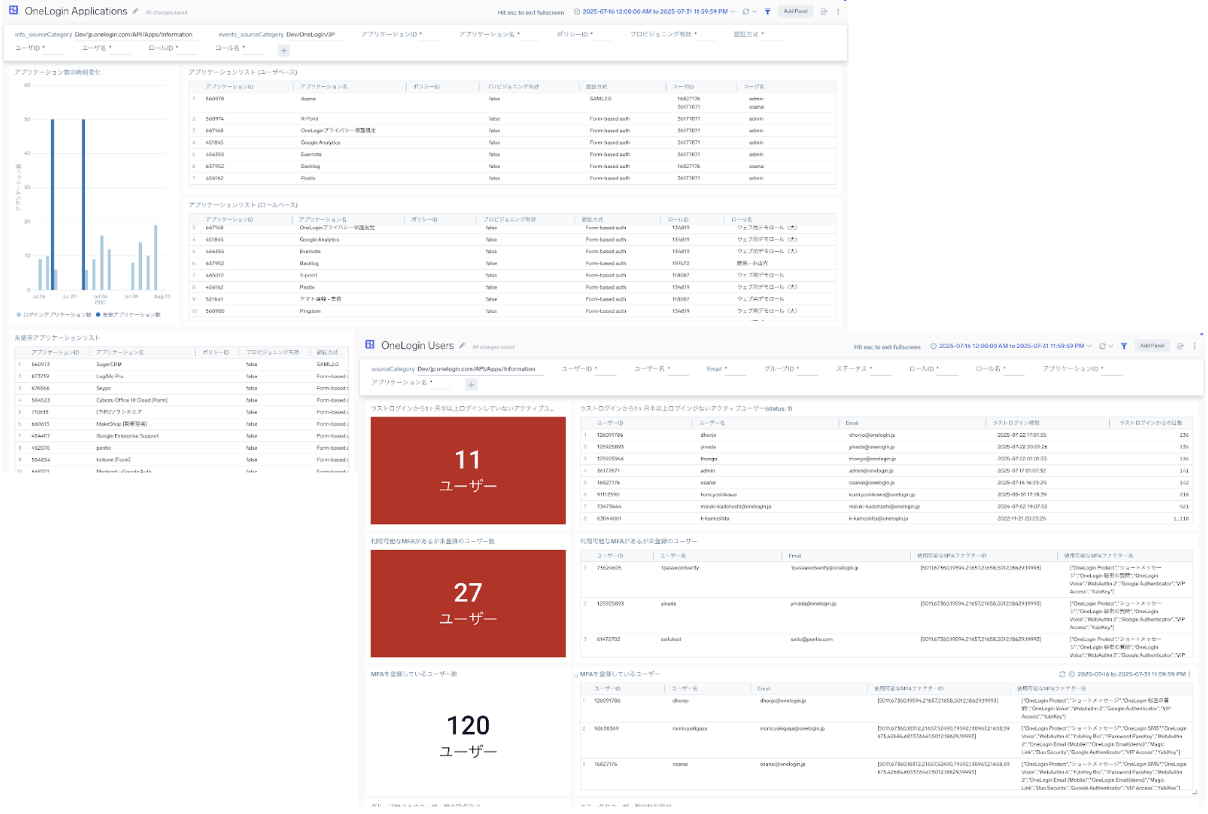Open share icon in OneLogin Applications header
The image size is (1208, 814).
(x=823, y=12)
